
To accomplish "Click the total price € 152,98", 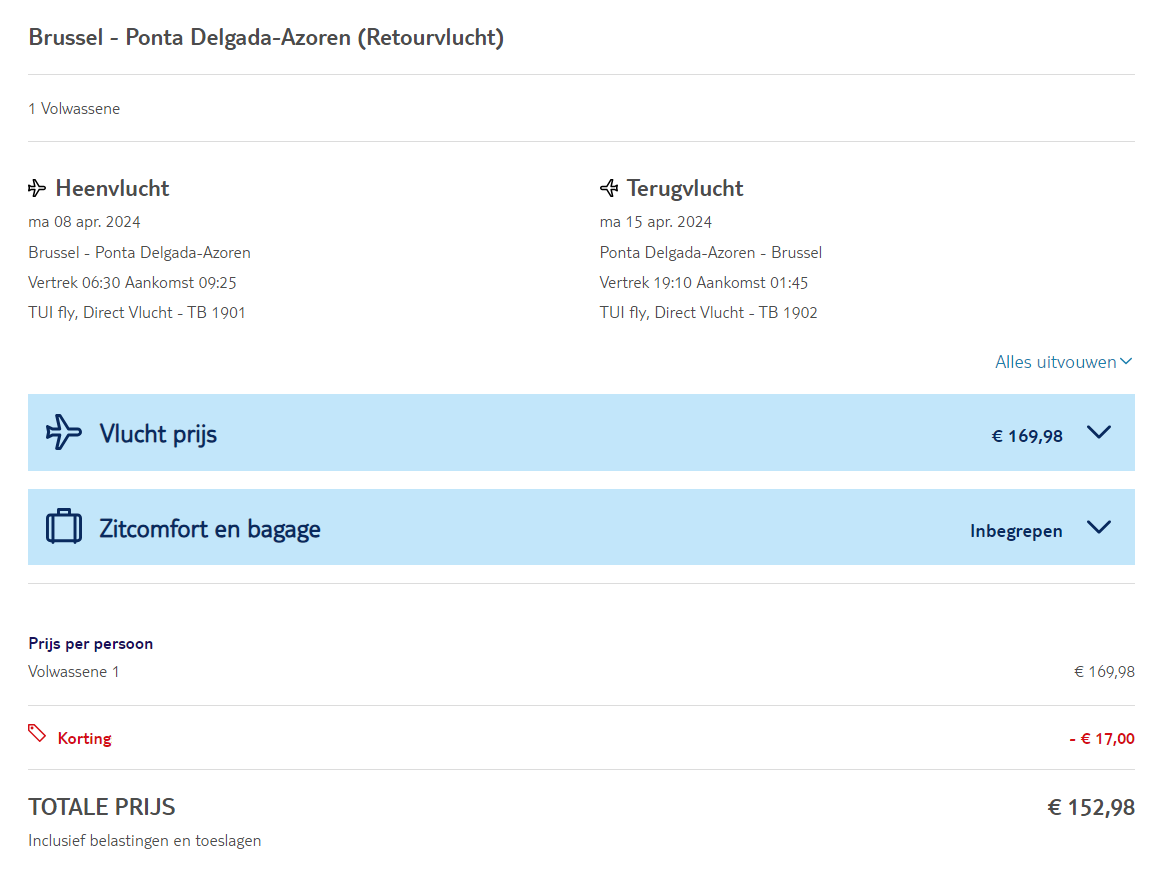I will [x=1091, y=807].
